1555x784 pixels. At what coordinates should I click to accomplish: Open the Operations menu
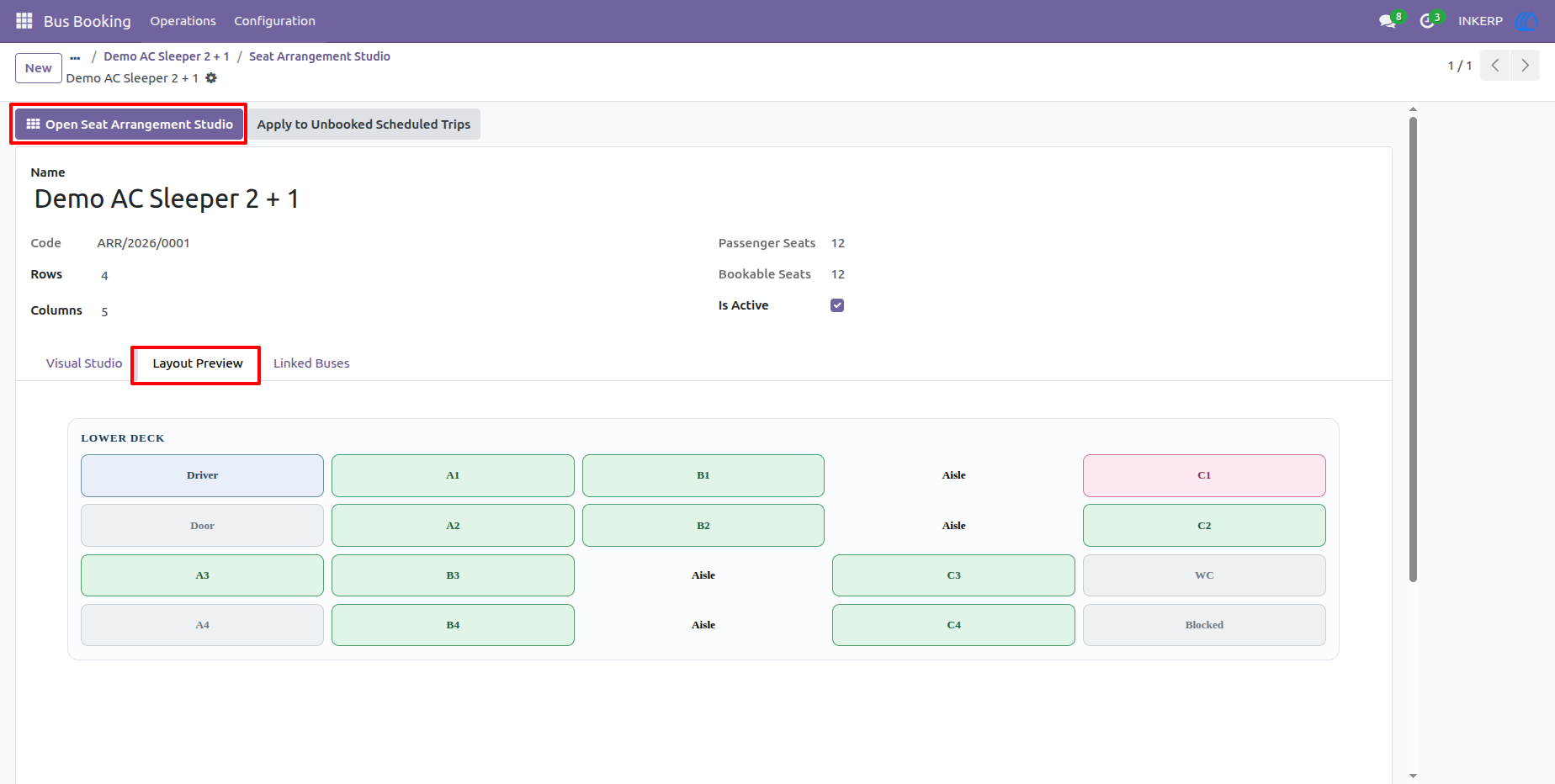click(183, 21)
